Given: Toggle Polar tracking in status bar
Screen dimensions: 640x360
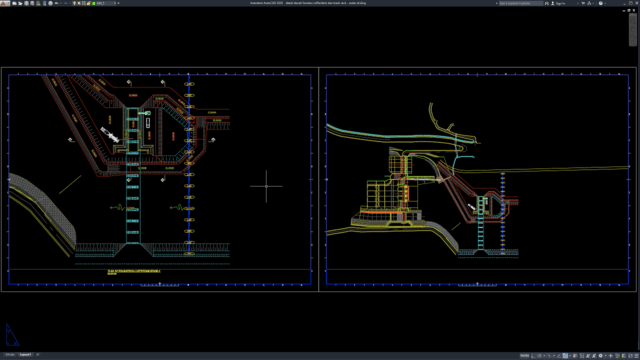Looking at the screenshot, I should click(539, 356).
